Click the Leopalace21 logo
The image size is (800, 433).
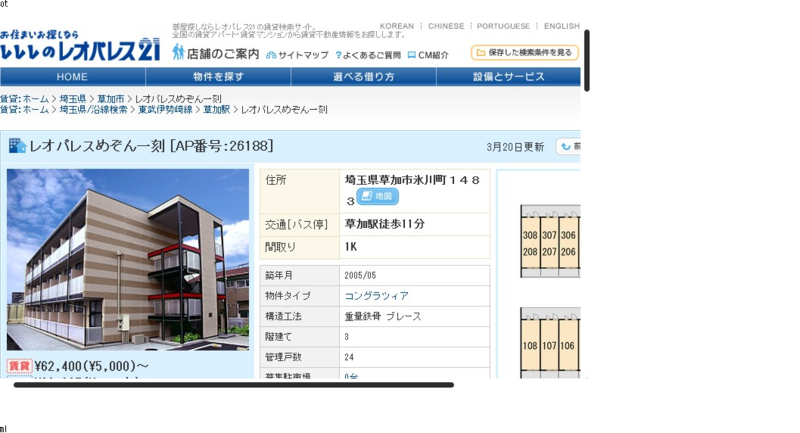tap(80, 46)
